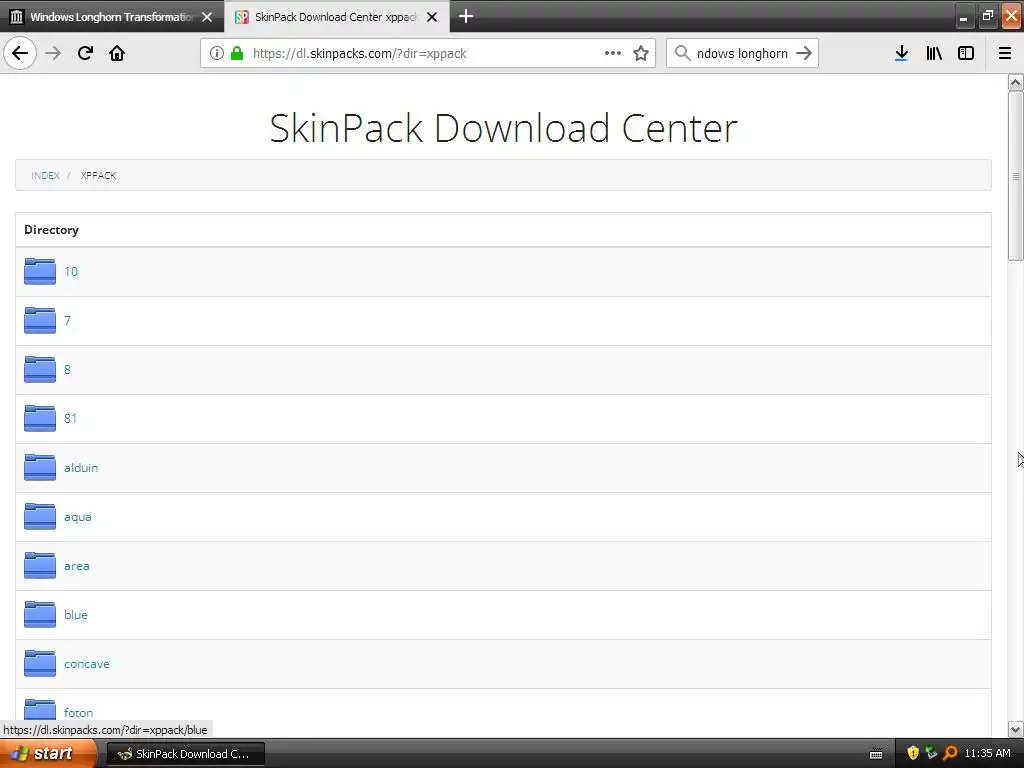1024x768 pixels.
Task: Click the forward navigation arrow
Action: [x=53, y=53]
